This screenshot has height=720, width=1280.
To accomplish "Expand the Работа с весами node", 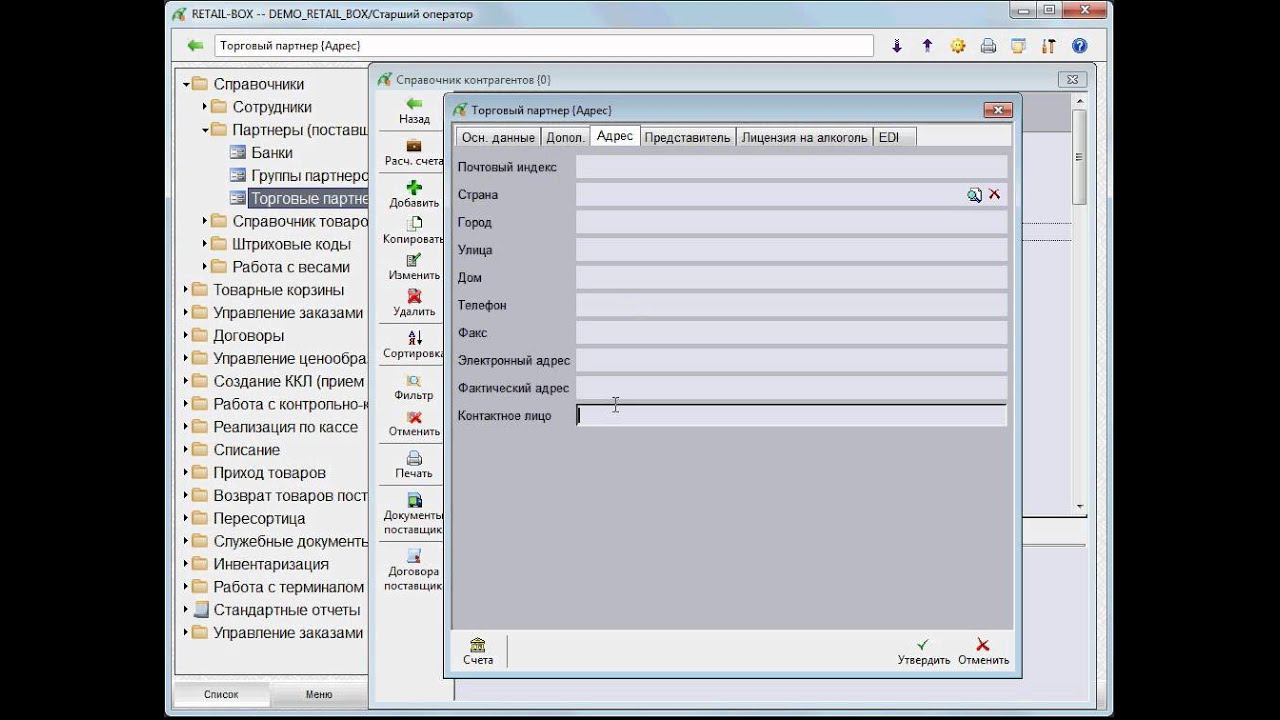I will (205, 267).
